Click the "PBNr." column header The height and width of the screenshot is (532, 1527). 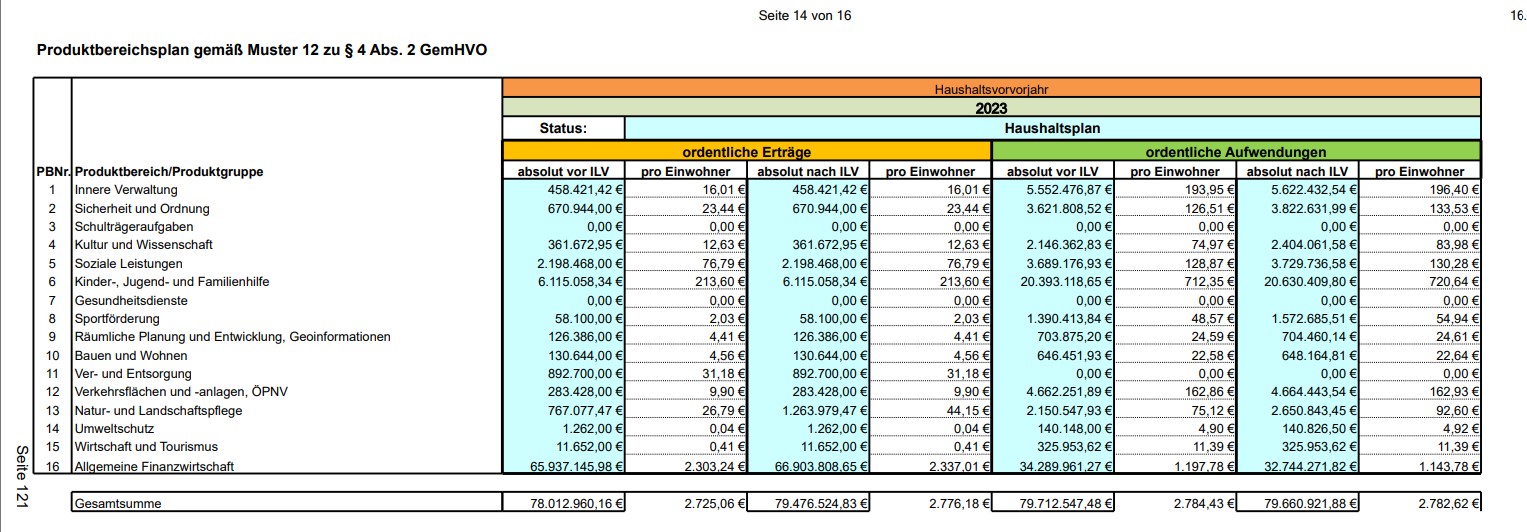52,171
